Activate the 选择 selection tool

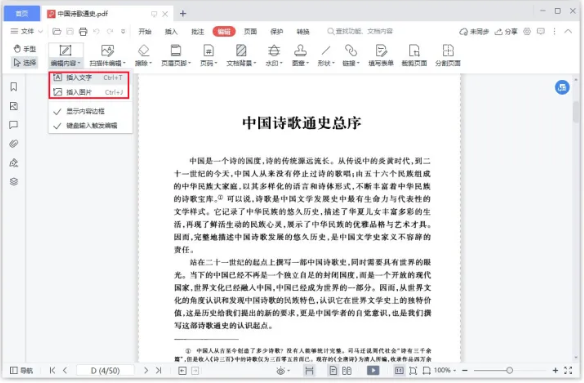25,62
